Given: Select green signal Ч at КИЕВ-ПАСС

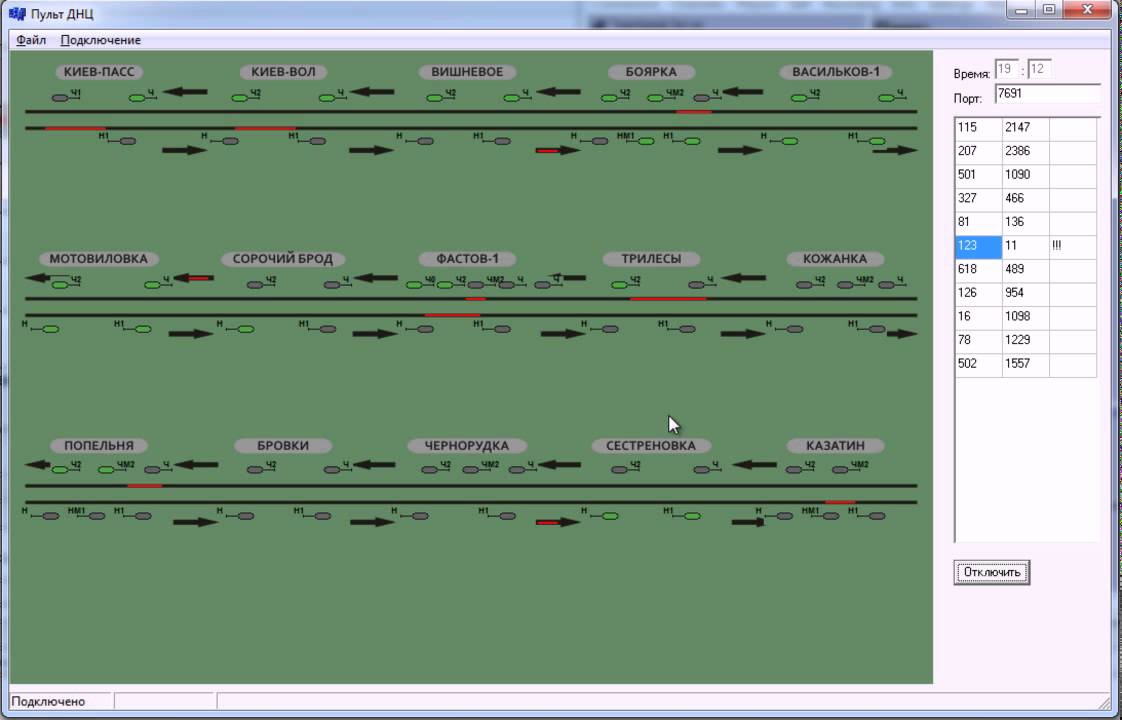Looking at the screenshot, I should pos(138,97).
